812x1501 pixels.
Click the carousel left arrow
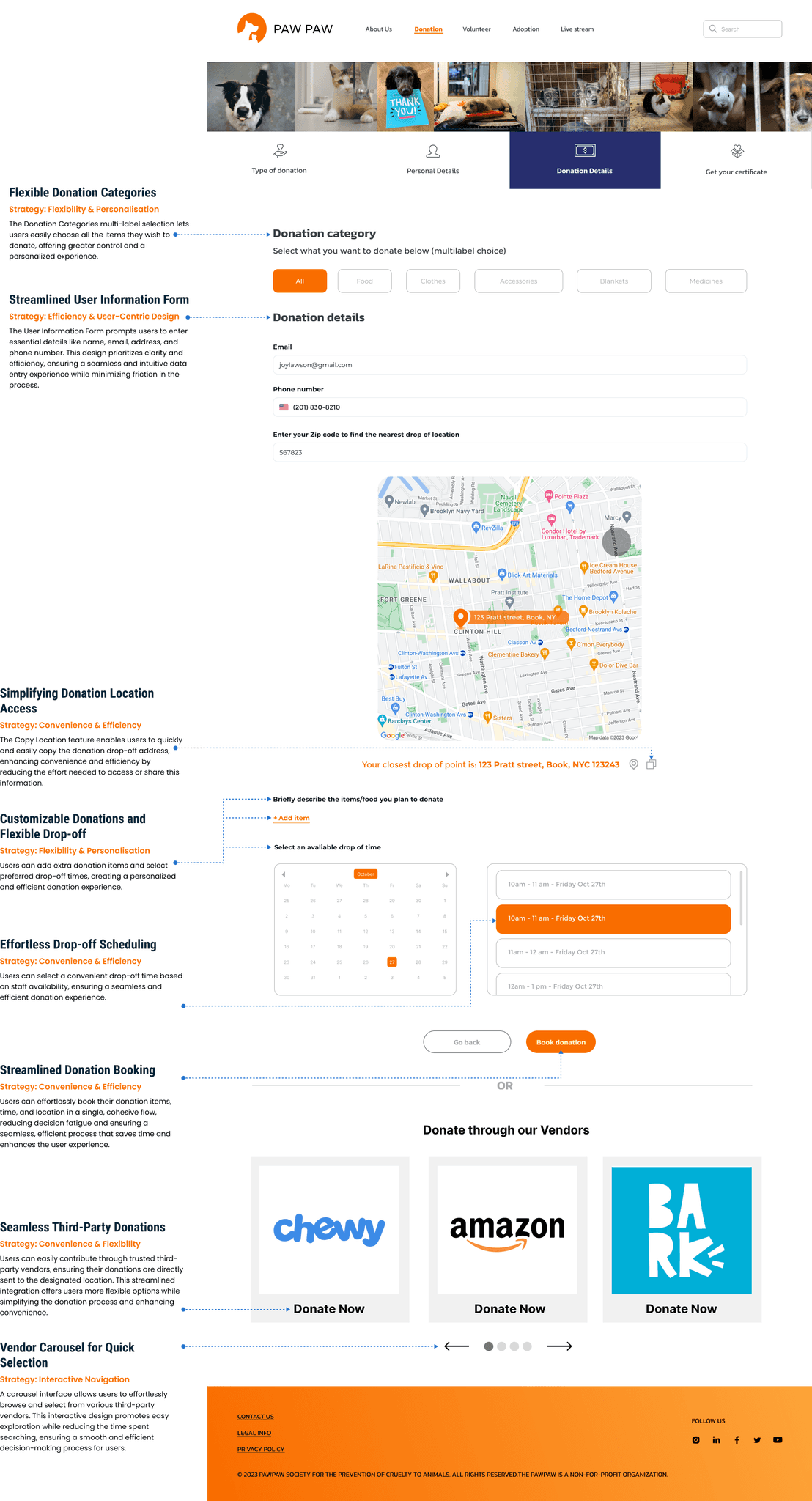click(x=457, y=1346)
